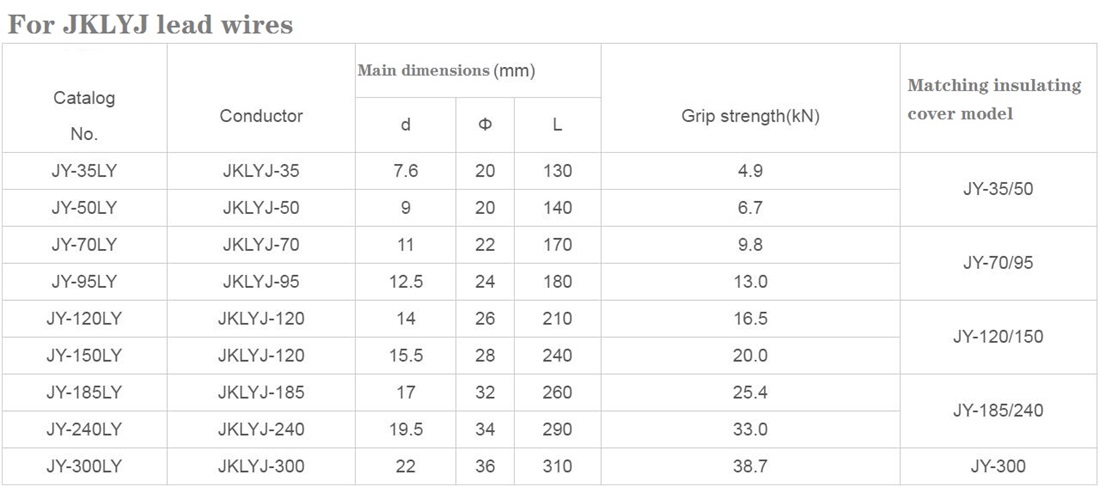Select the 310 length value
This screenshot has height=487, width=1100.
557,466
